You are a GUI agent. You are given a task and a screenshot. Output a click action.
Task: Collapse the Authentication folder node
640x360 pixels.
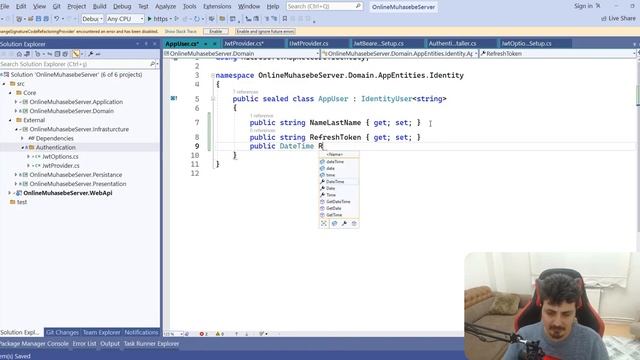[x=22, y=147]
